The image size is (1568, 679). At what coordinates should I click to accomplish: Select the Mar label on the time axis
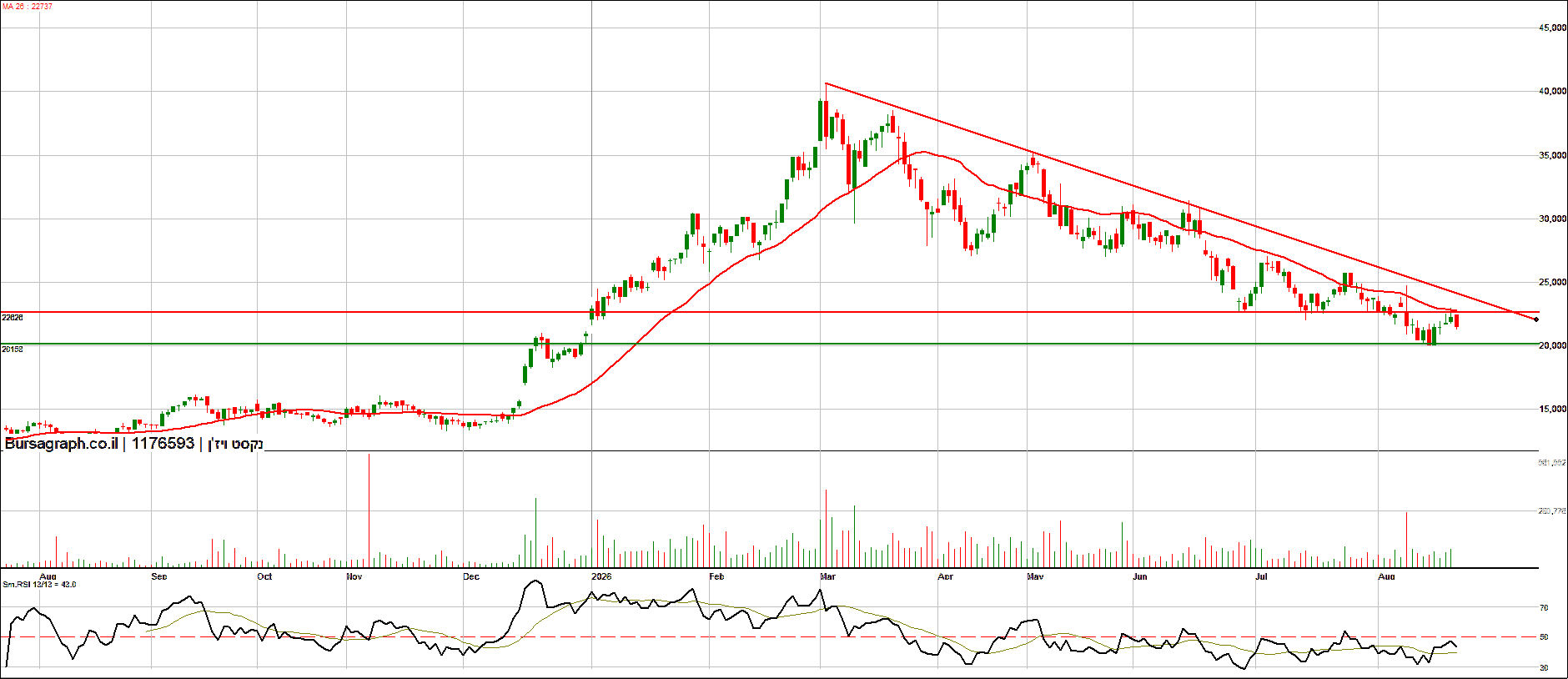point(828,576)
